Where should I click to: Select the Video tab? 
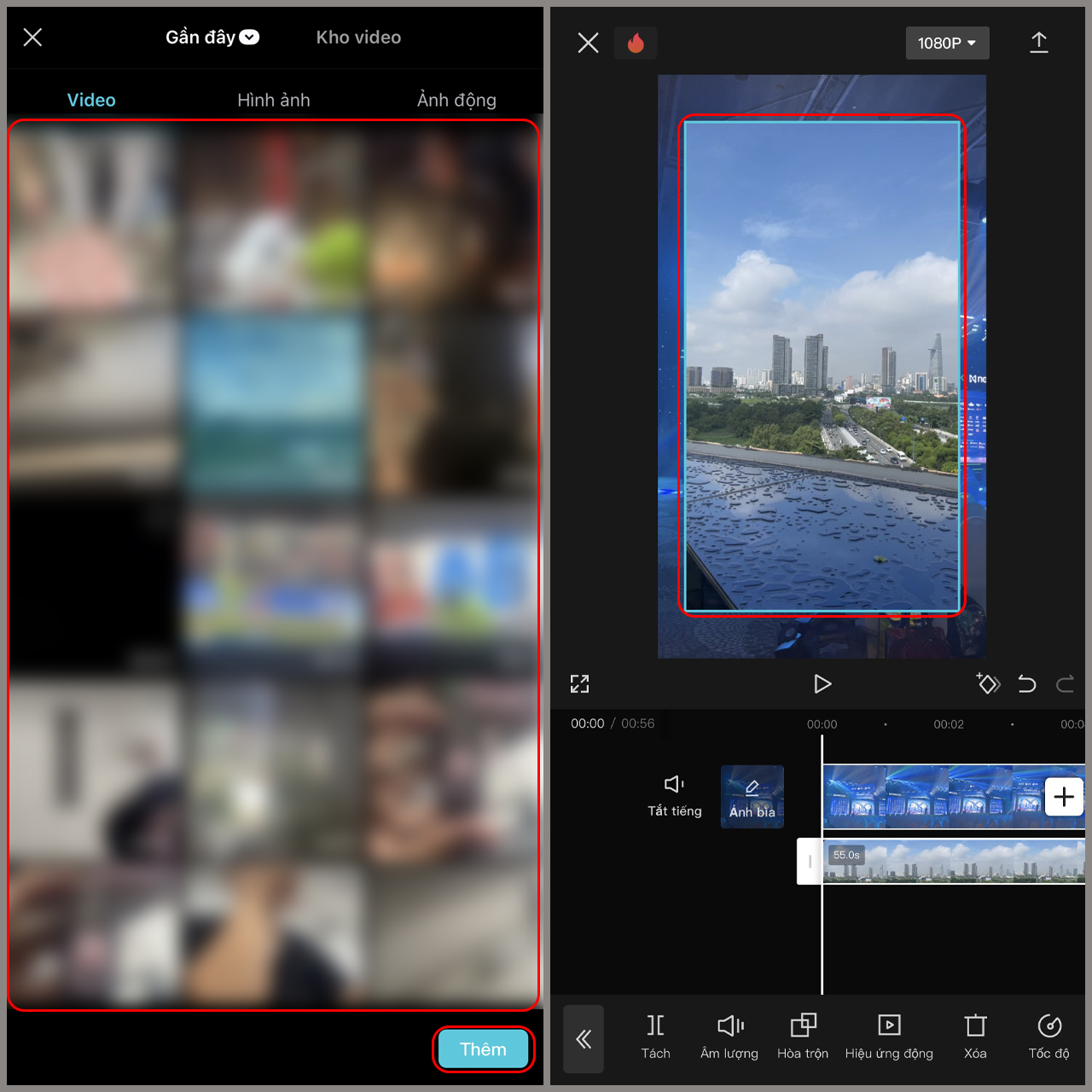click(x=91, y=100)
